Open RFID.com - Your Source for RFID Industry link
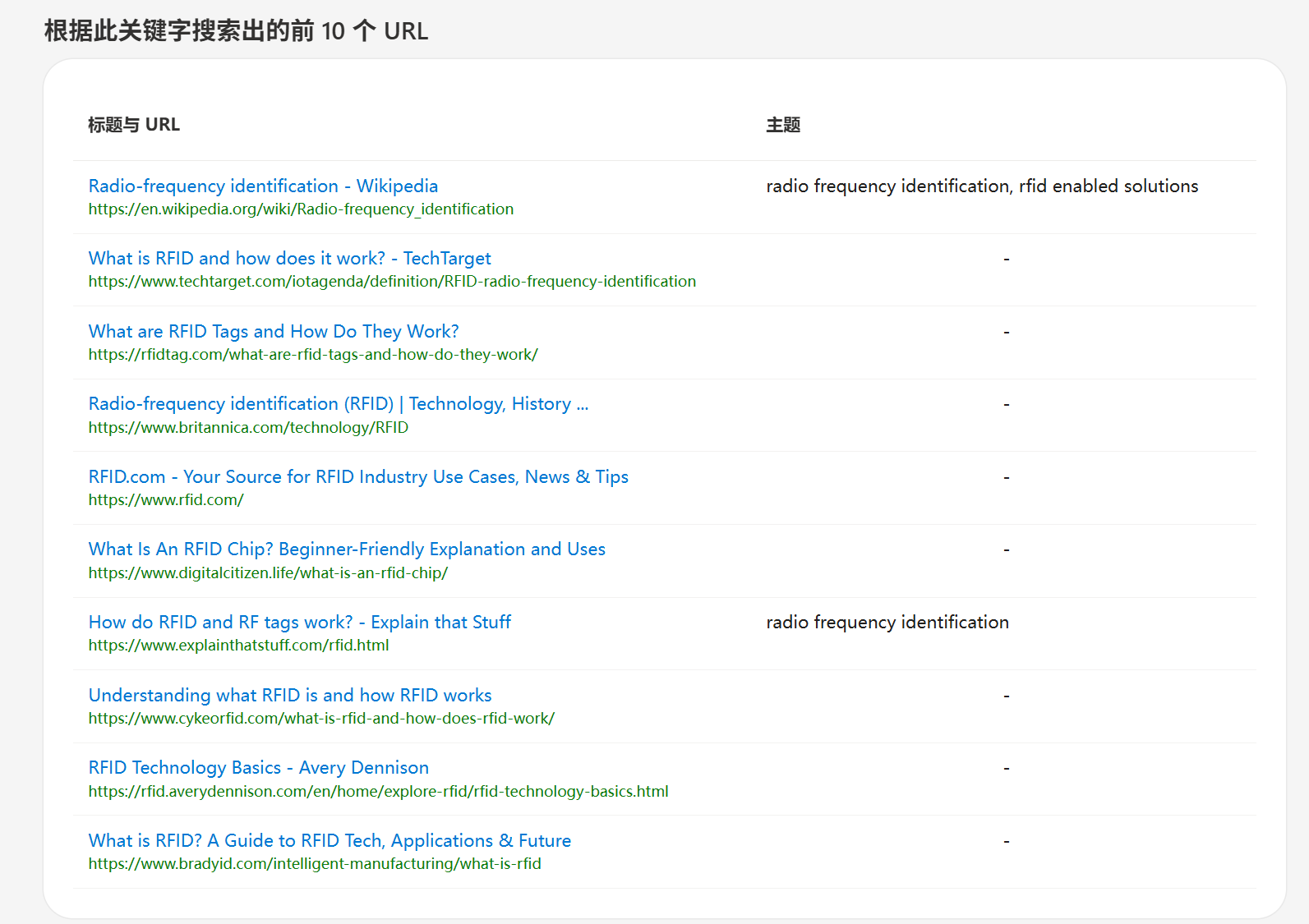Viewport: 1309px width, 924px height. 358,477
